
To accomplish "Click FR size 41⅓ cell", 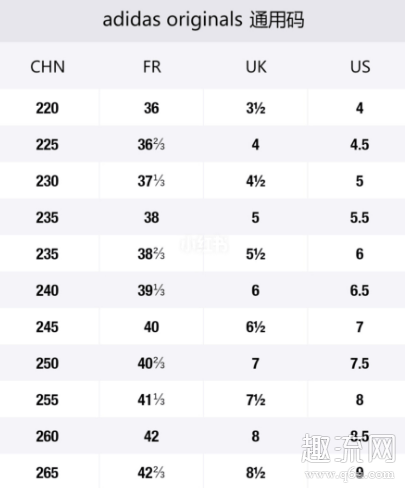I will point(151,400).
